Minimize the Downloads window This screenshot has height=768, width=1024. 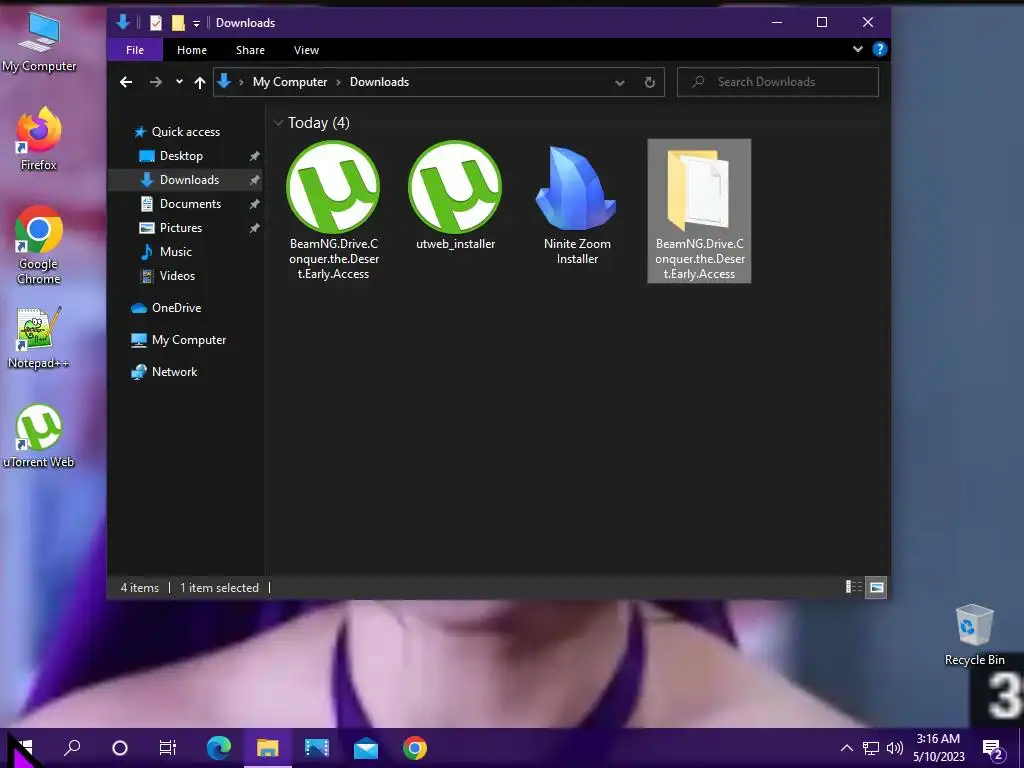pos(777,22)
